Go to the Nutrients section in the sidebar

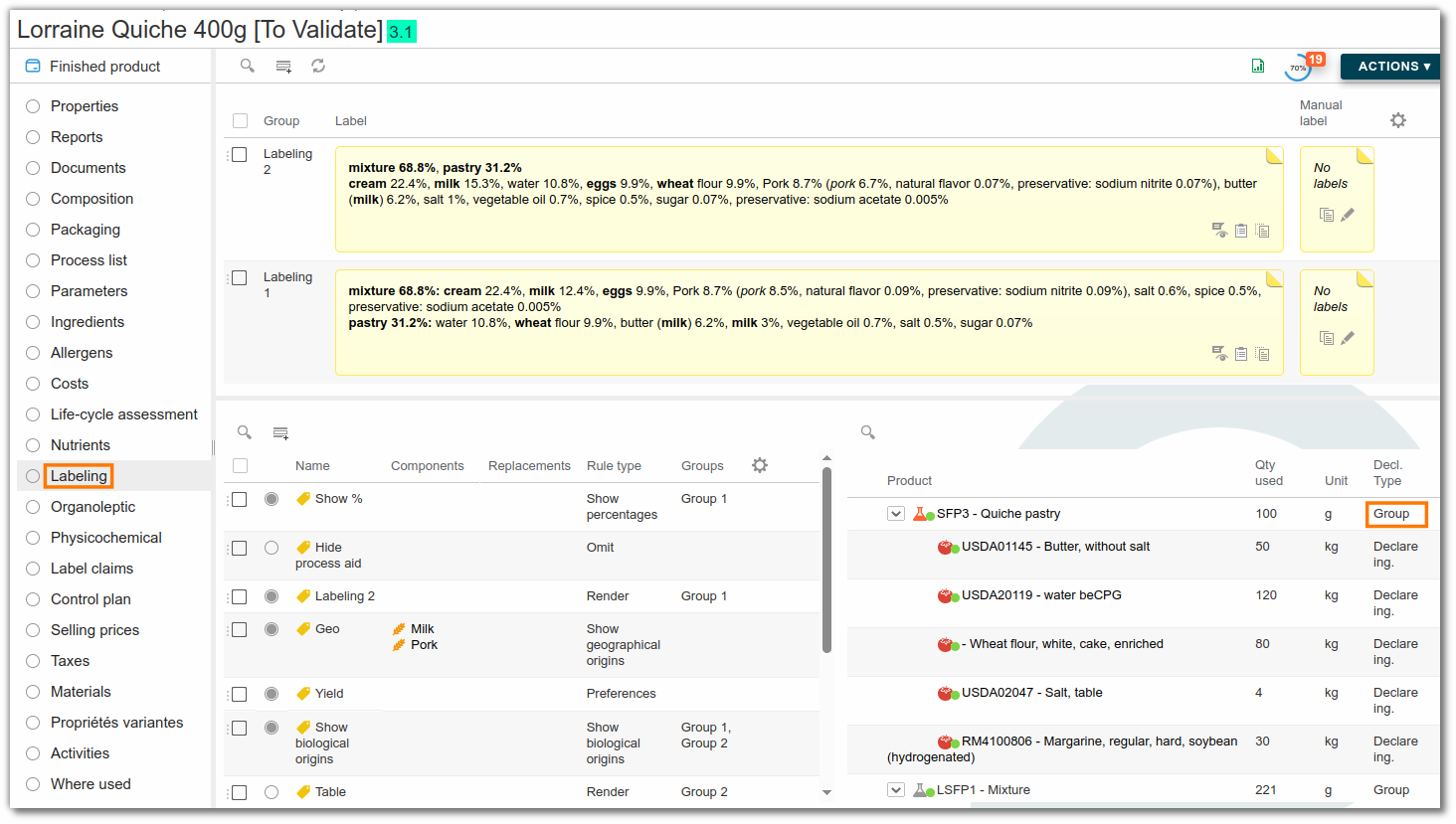coord(80,445)
